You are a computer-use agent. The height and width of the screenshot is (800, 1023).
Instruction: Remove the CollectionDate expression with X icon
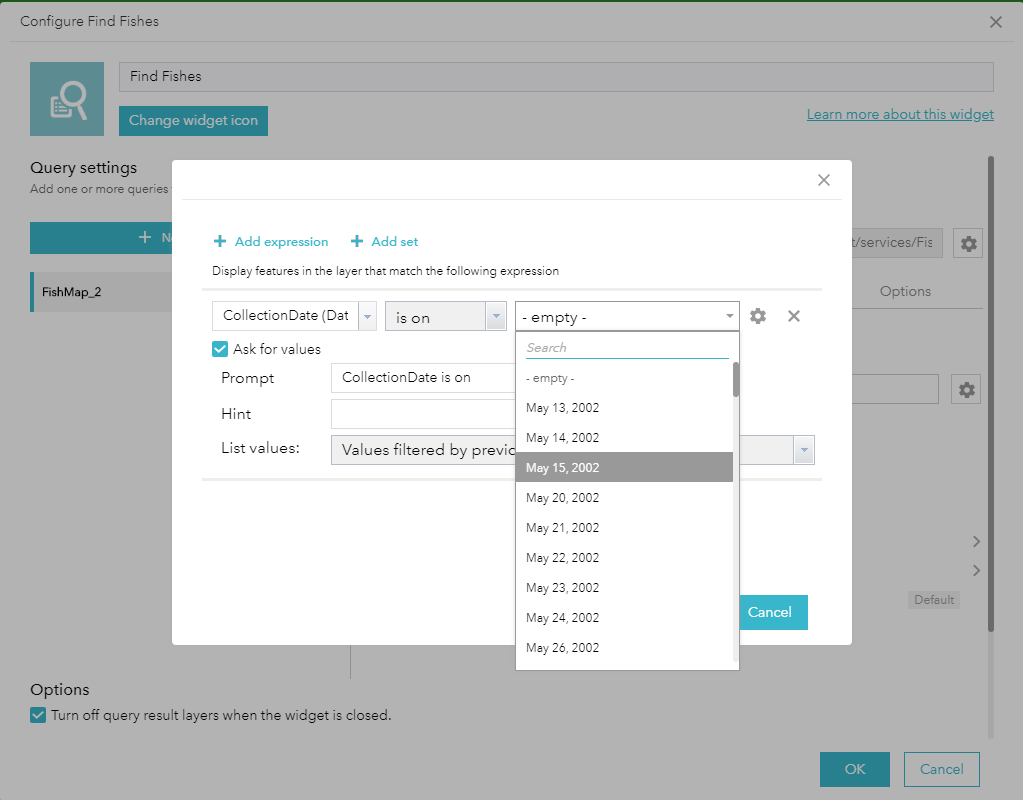click(793, 315)
